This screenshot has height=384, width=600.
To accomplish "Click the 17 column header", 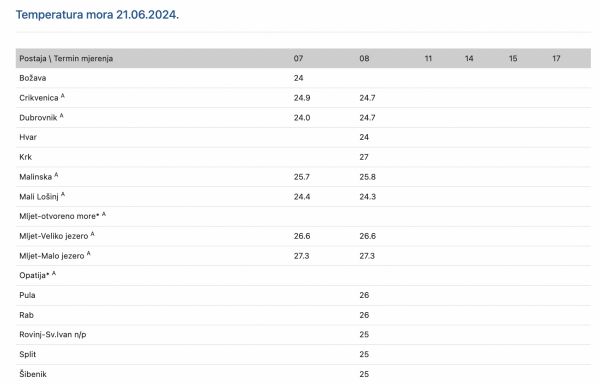I will pyautogui.click(x=556, y=59).
